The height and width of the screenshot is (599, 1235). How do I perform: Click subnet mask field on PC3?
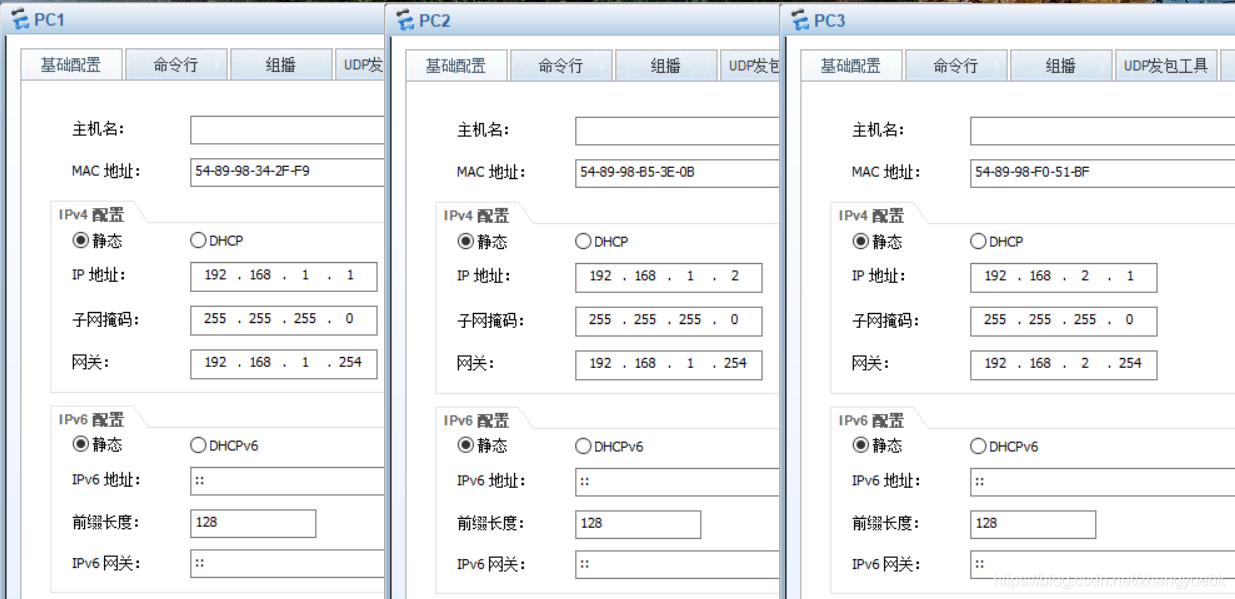1062,320
